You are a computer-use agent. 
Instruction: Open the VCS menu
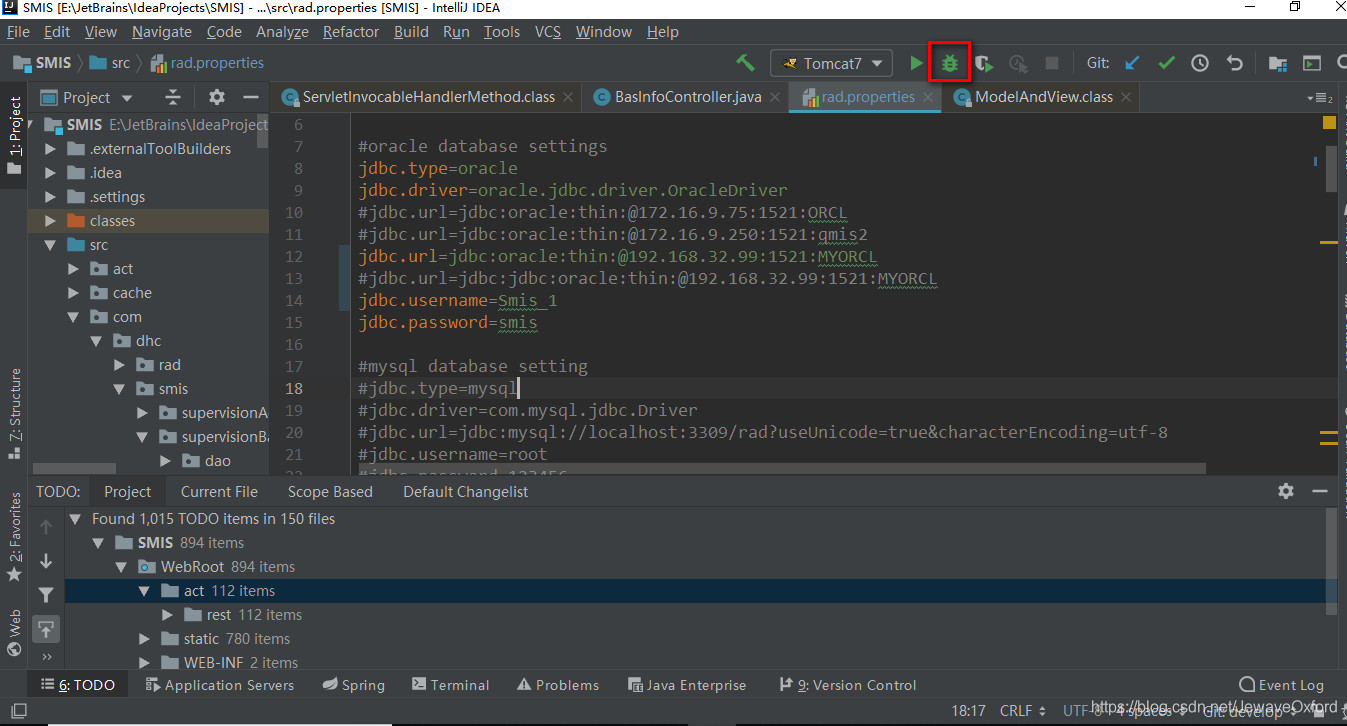point(548,31)
